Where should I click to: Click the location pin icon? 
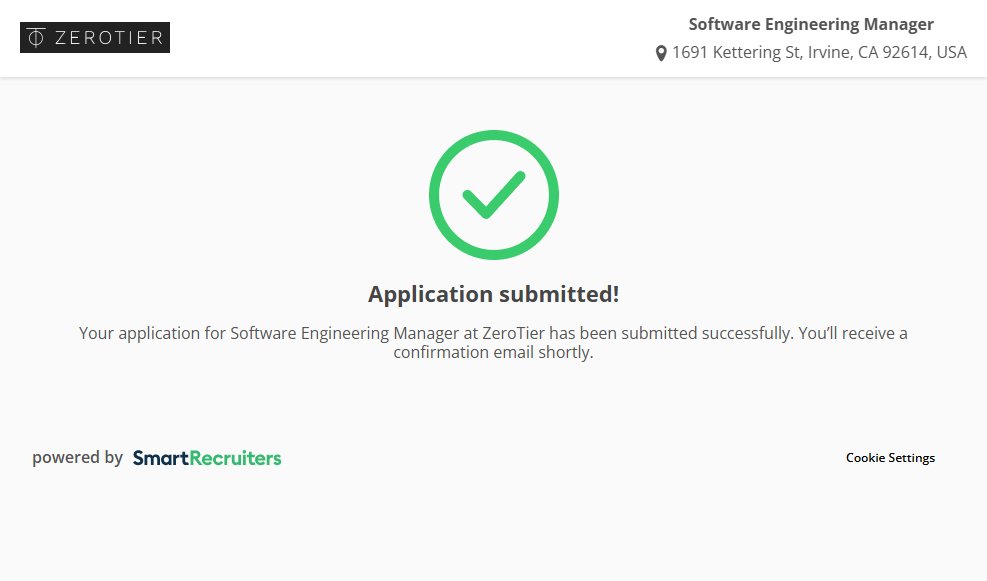661,53
